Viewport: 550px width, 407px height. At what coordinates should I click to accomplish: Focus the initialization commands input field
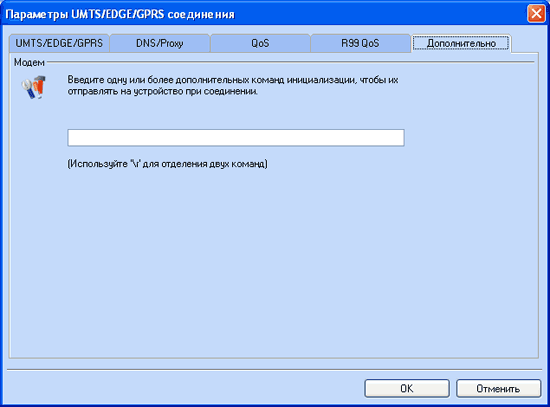tap(236, 138)
